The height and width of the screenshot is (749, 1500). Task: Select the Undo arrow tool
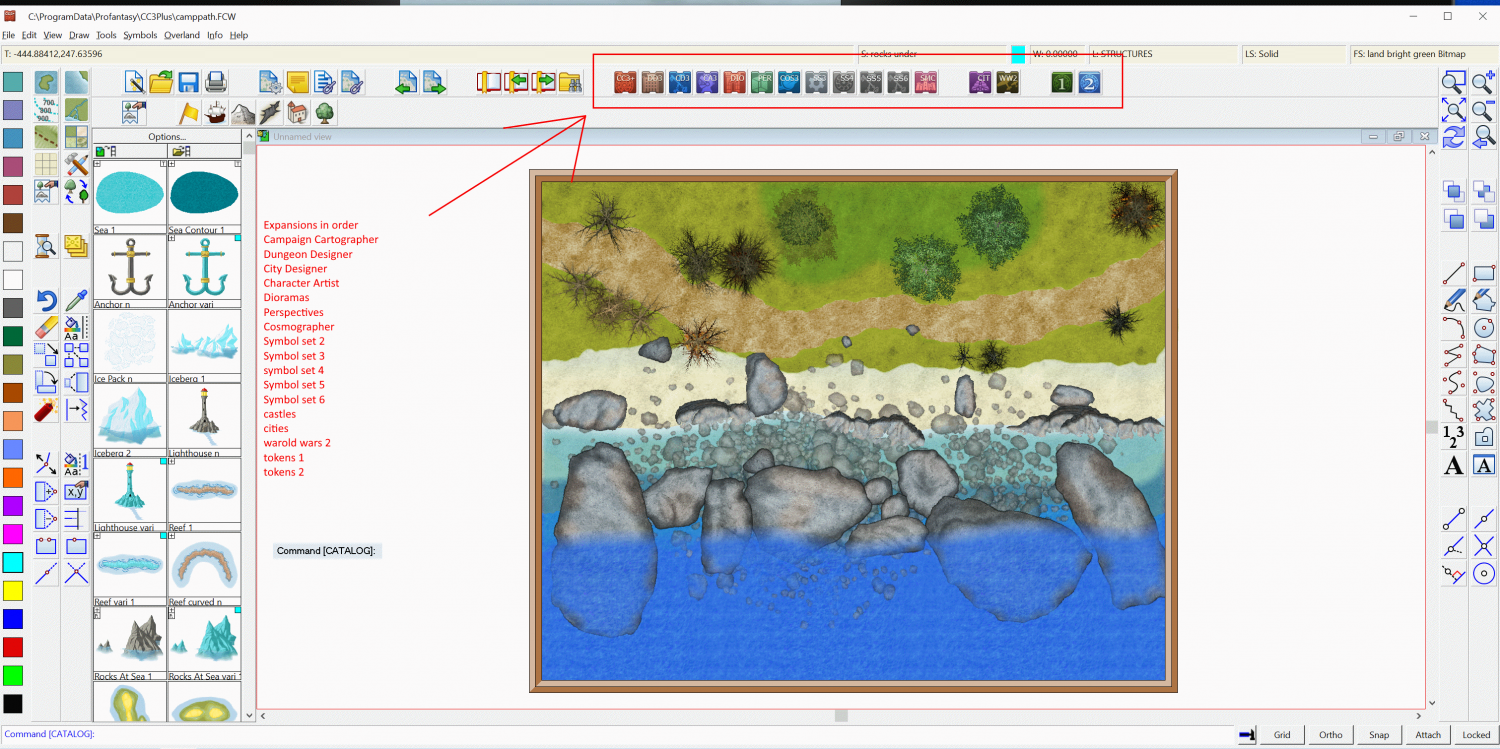pos(46,300)
